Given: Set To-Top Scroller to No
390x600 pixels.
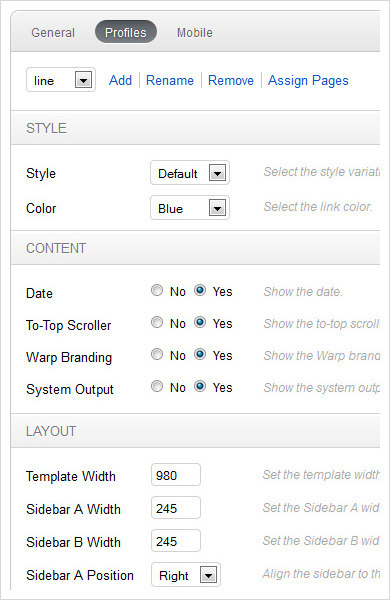Looking at the screenshot, I should click(x=157, y=323).
